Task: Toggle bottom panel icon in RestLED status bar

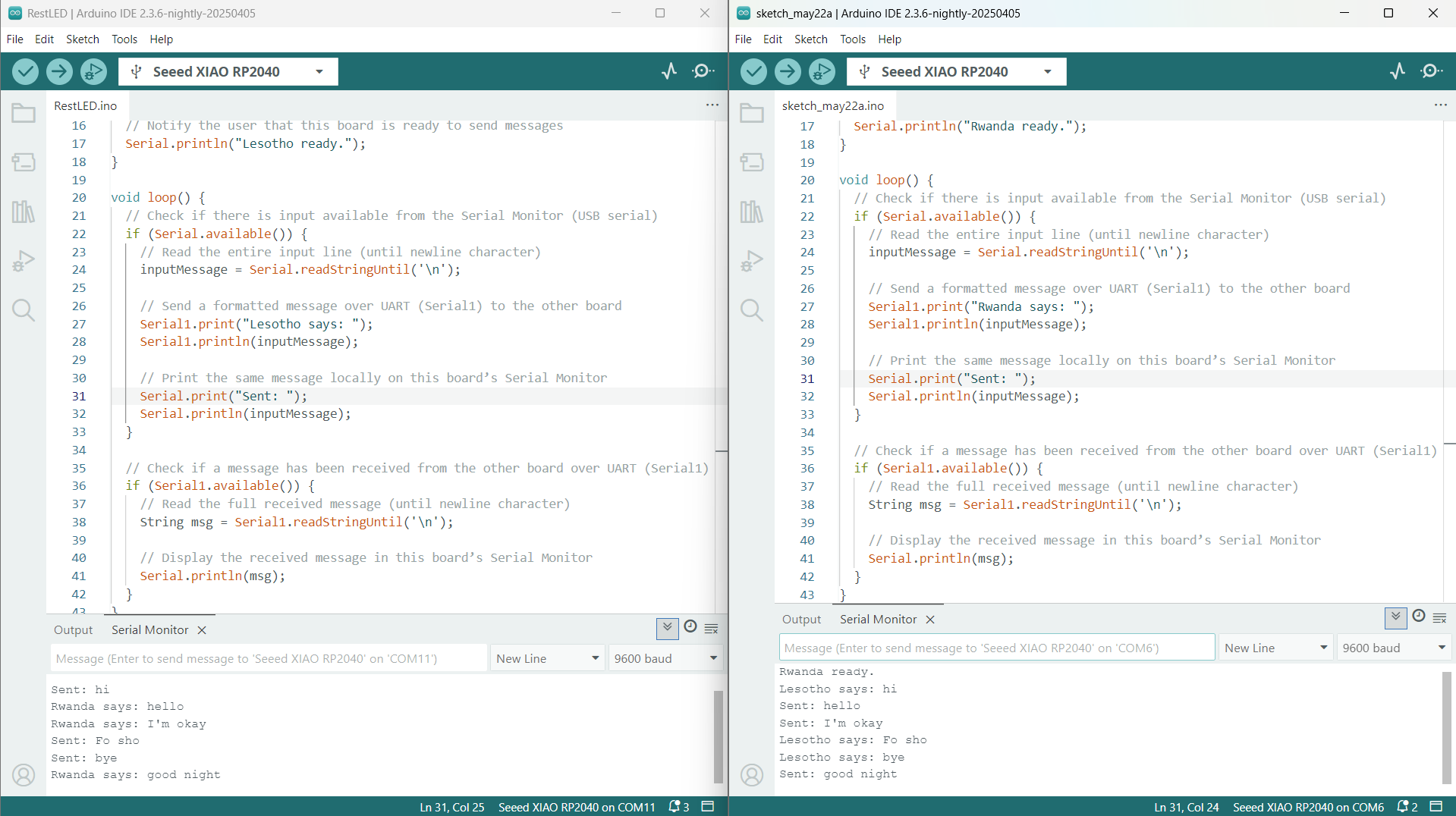Action: pos(708,806)
